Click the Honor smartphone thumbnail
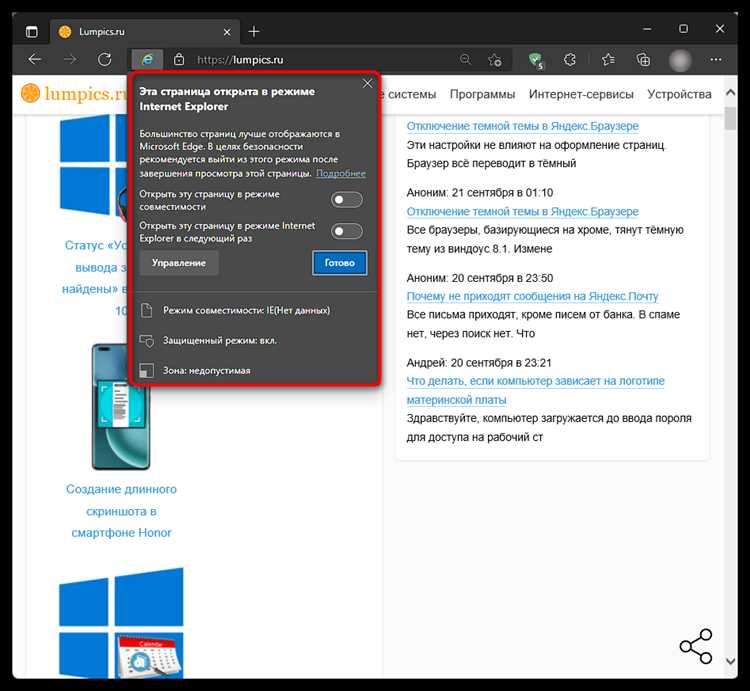Viewport: 750px width, 691px height. click(121, 406)
